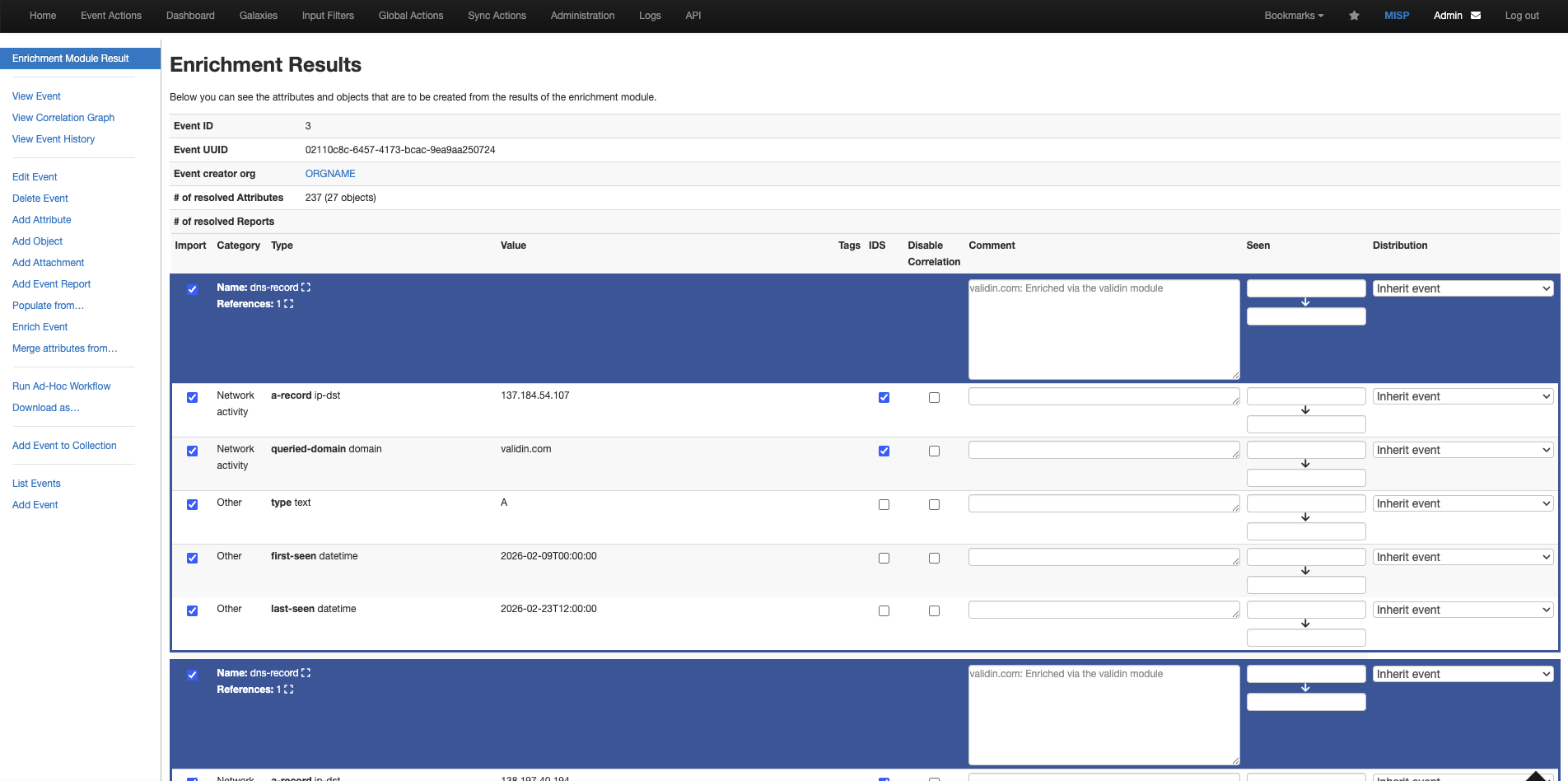Open the Bookmarks dropdown menu
The image size is (1568, 781).
point(1293,15)
